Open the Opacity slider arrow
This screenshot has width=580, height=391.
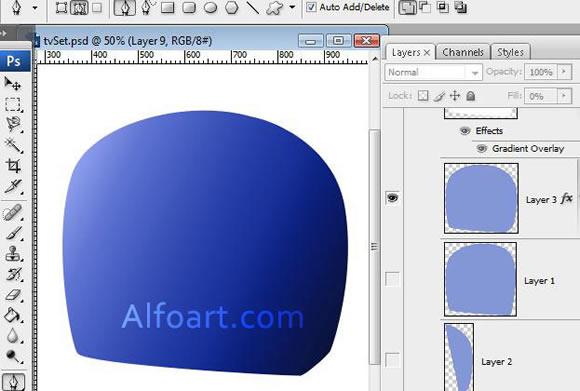pos(564,71)
